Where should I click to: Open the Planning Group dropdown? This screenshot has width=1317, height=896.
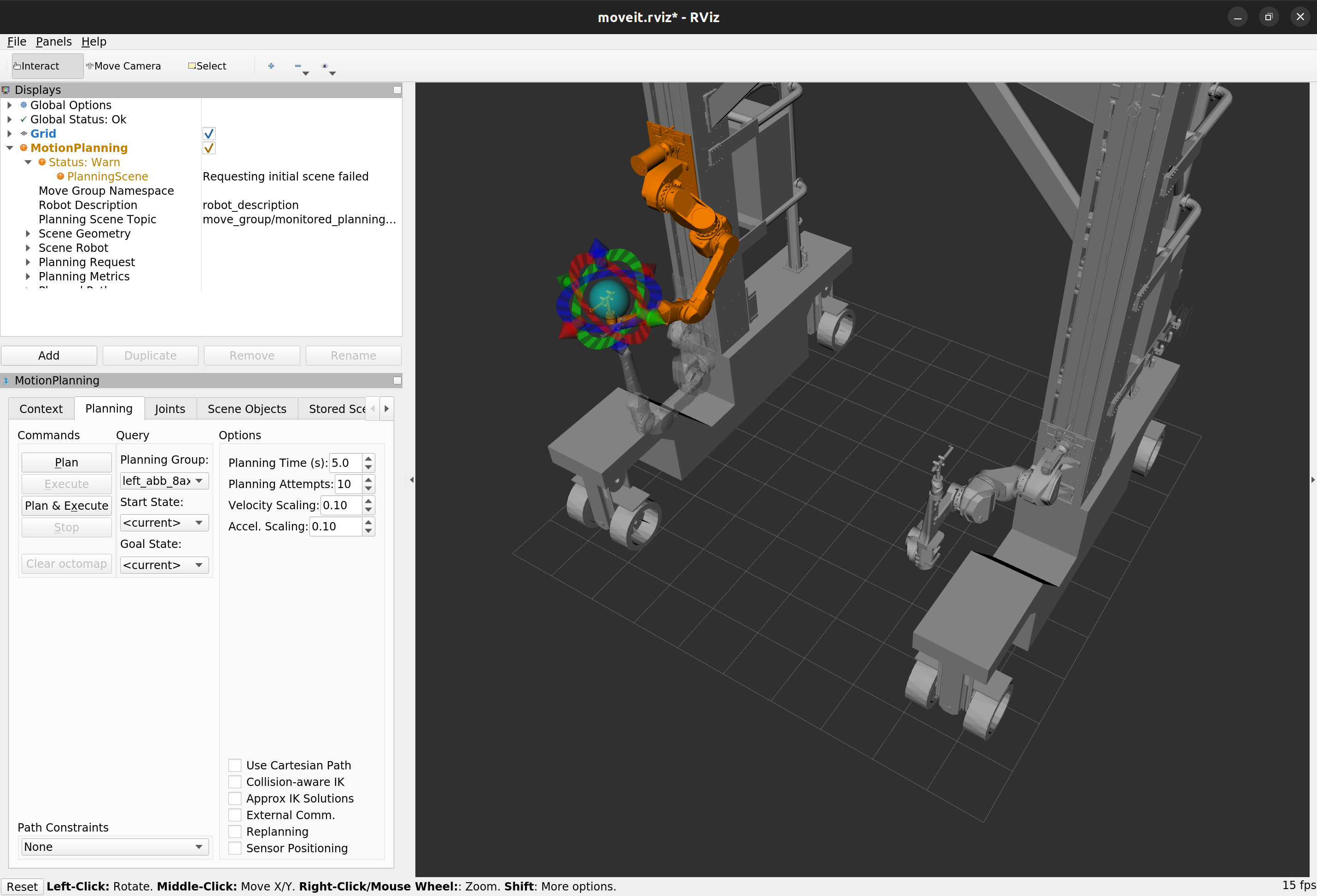[164, 481]
